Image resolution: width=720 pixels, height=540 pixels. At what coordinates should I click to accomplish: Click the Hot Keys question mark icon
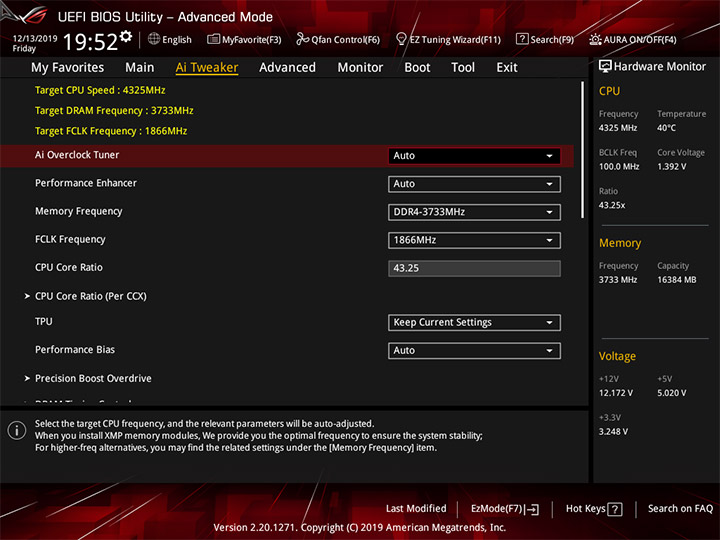tap(615, 509)
